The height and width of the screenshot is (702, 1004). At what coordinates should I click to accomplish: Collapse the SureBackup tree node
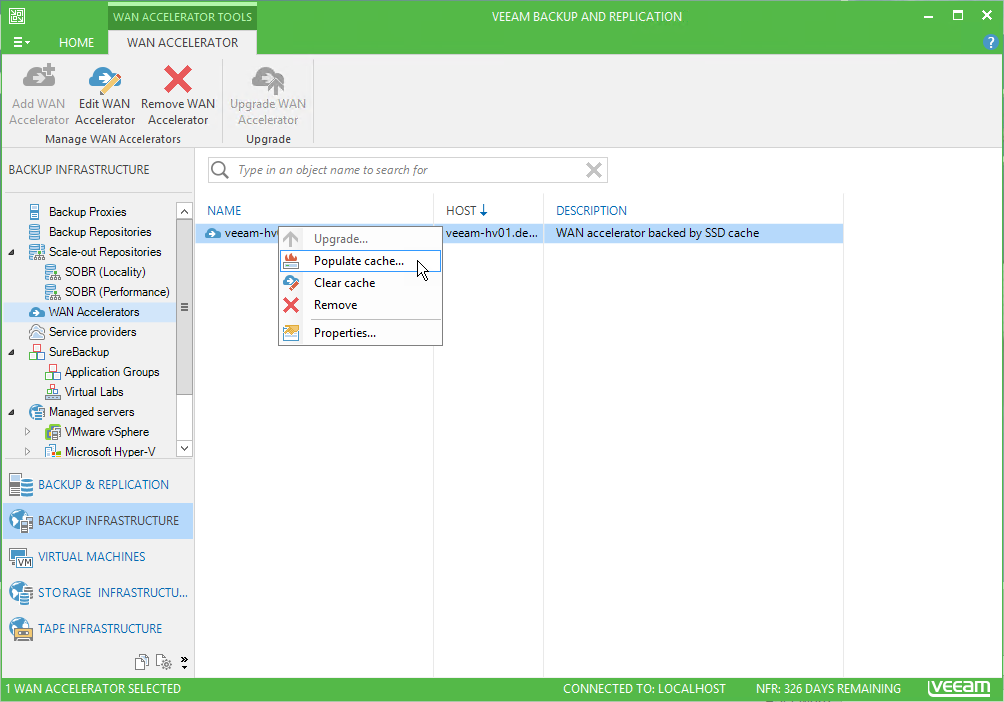(x=12, y=352)
